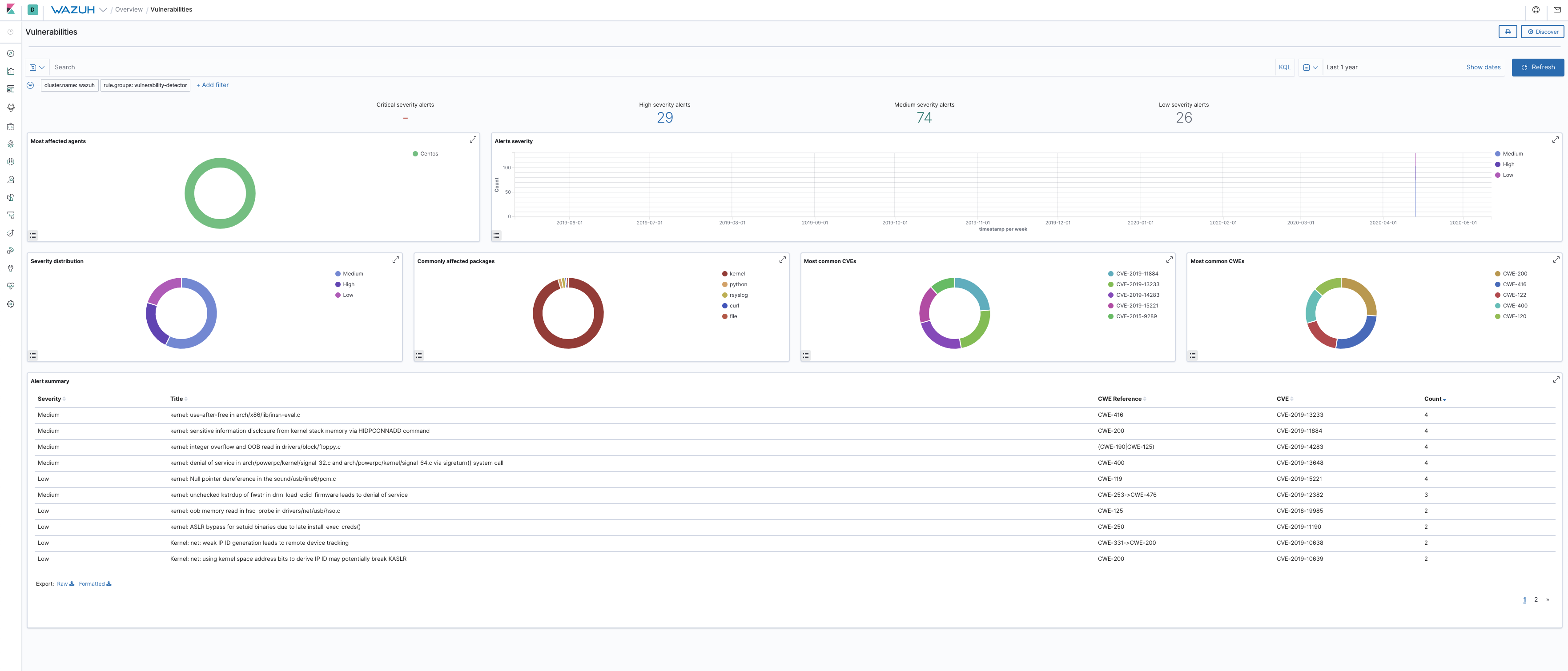Sort table by CWE Reference column

[x=1122, y=399]
